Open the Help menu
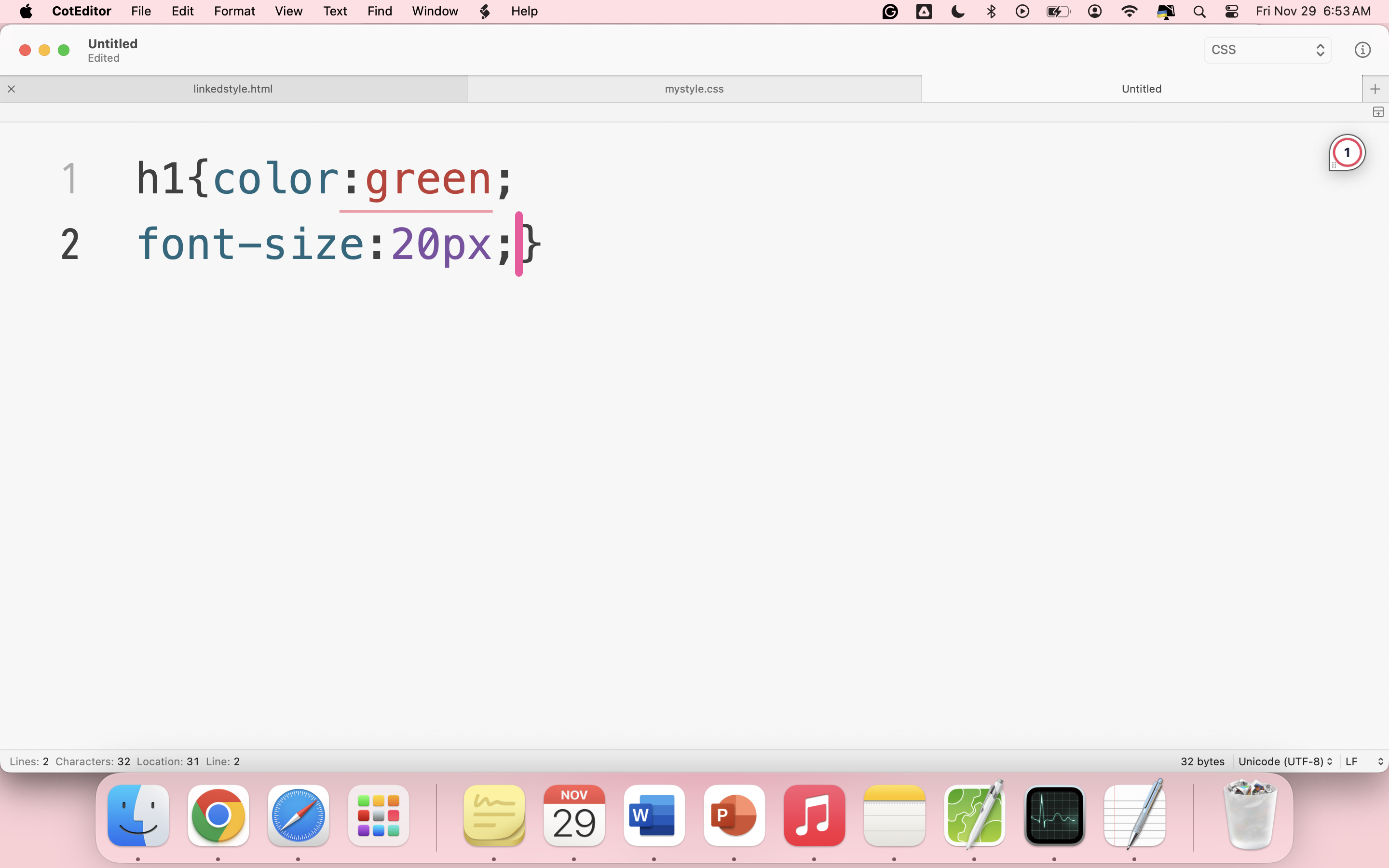The width and height of the screenshot is (1389, 868). [524, 12]
